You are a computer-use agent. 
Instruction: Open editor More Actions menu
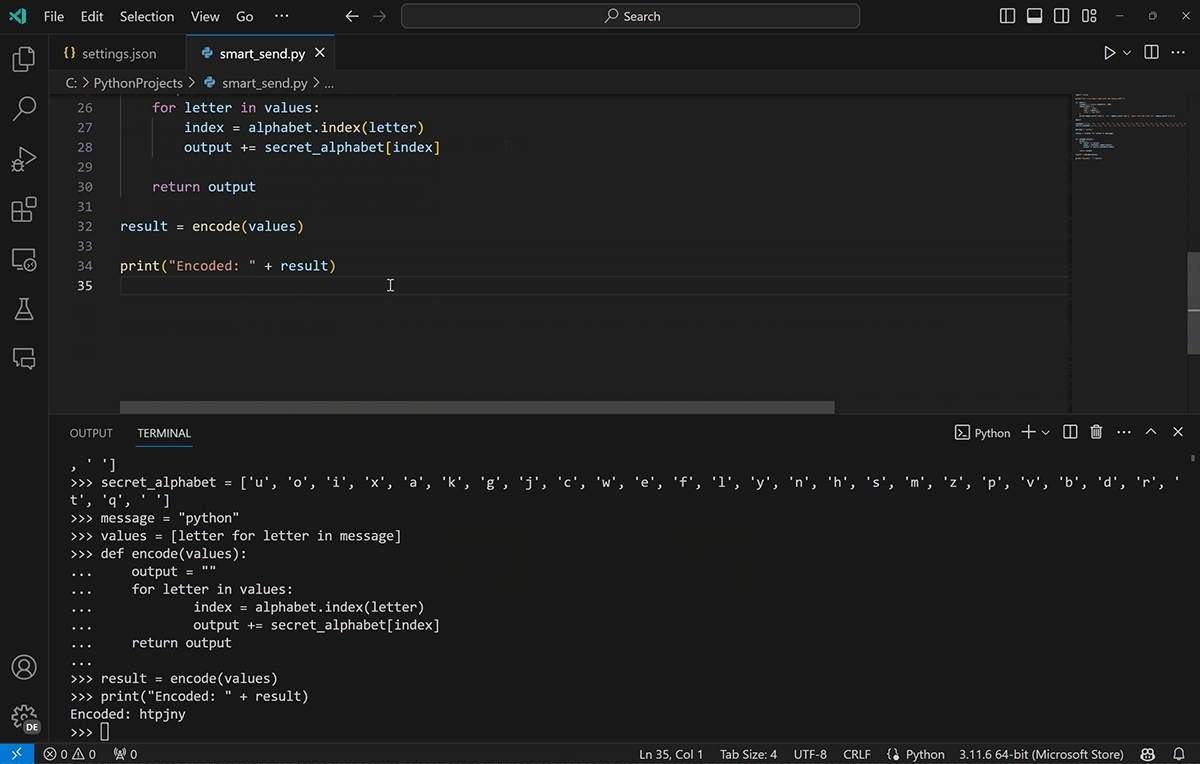(x=1179, y=53)
